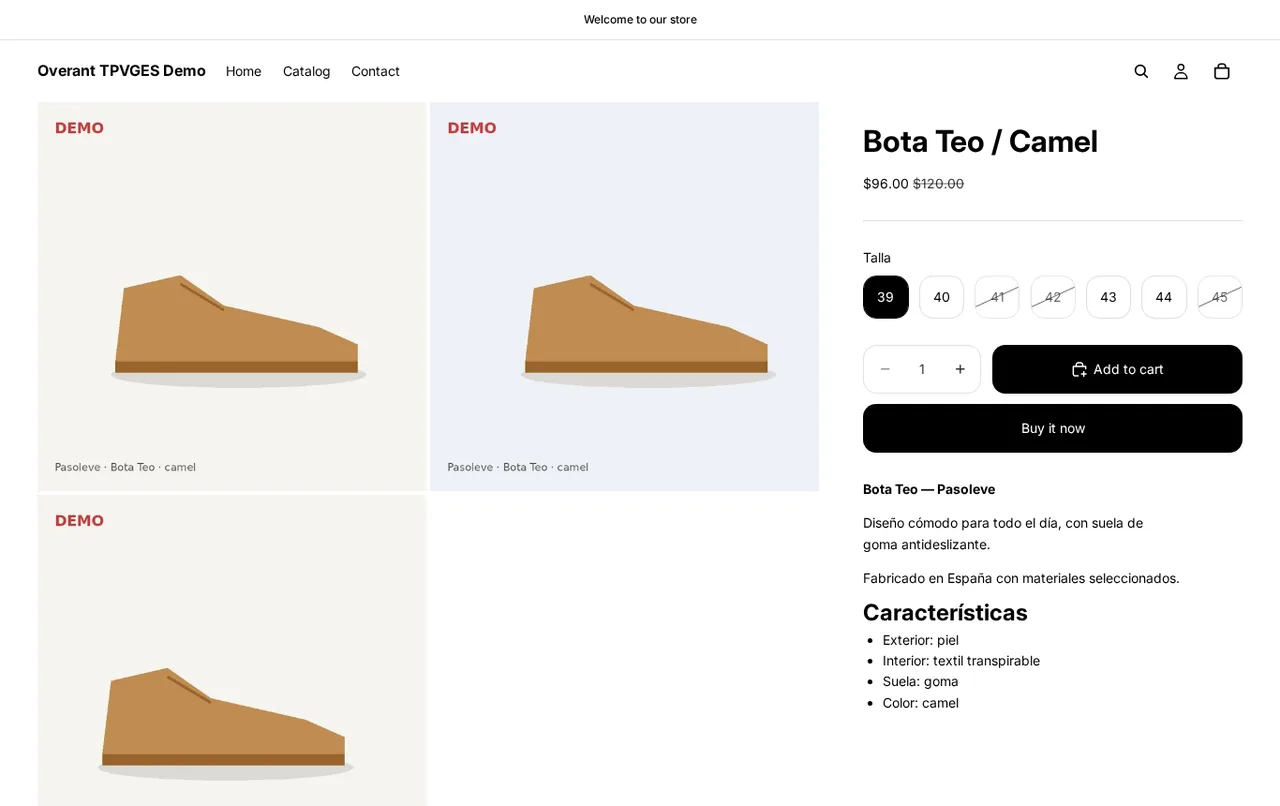The image size is (1280, 806).
Task: Go to the Home menu link
Action: (244, 71)
